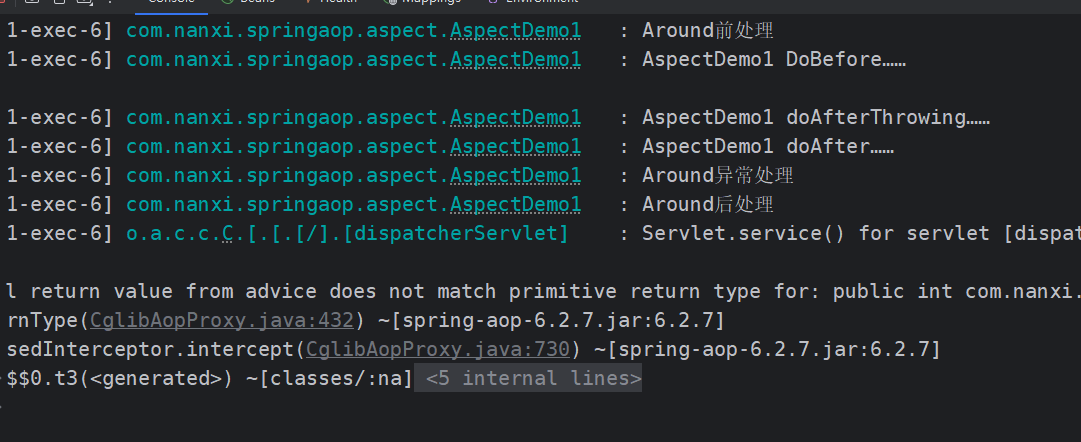Jump to AspectDemo1 from Around后处理 line
1081x442 pixels.
(x=515, y=205)
